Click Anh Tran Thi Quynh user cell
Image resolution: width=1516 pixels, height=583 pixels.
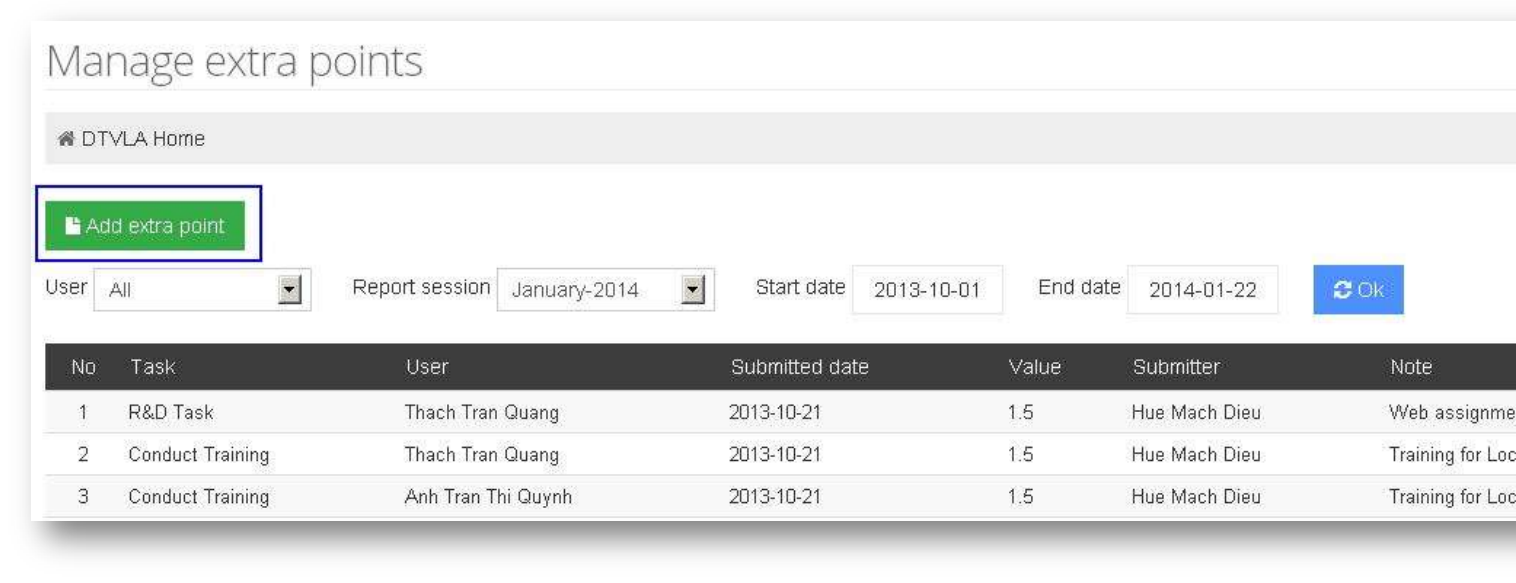[488, 497]
